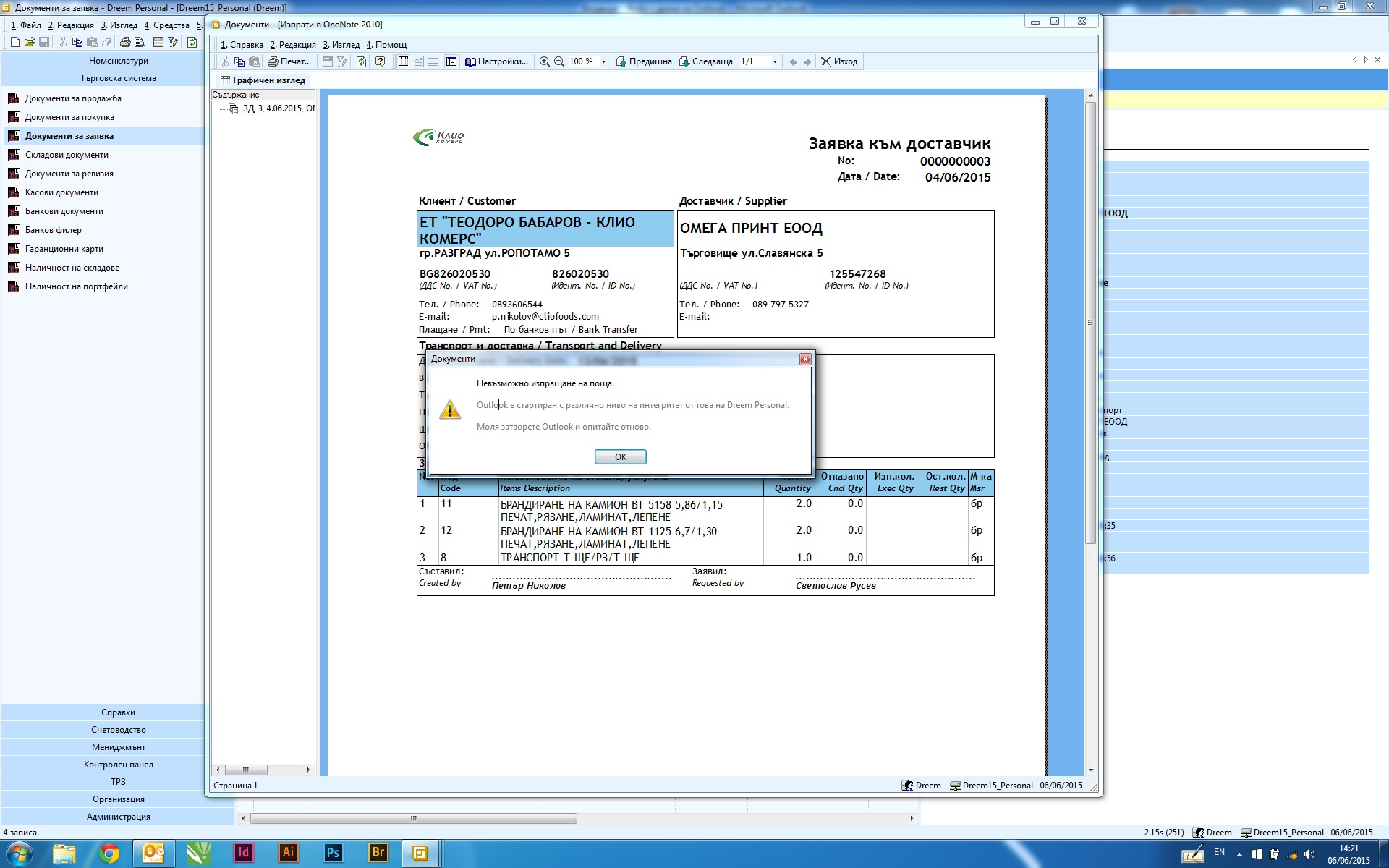Click the contents pane horizontal scrollbar
This screenshot has height=868, width=1389.
point(263,770)
